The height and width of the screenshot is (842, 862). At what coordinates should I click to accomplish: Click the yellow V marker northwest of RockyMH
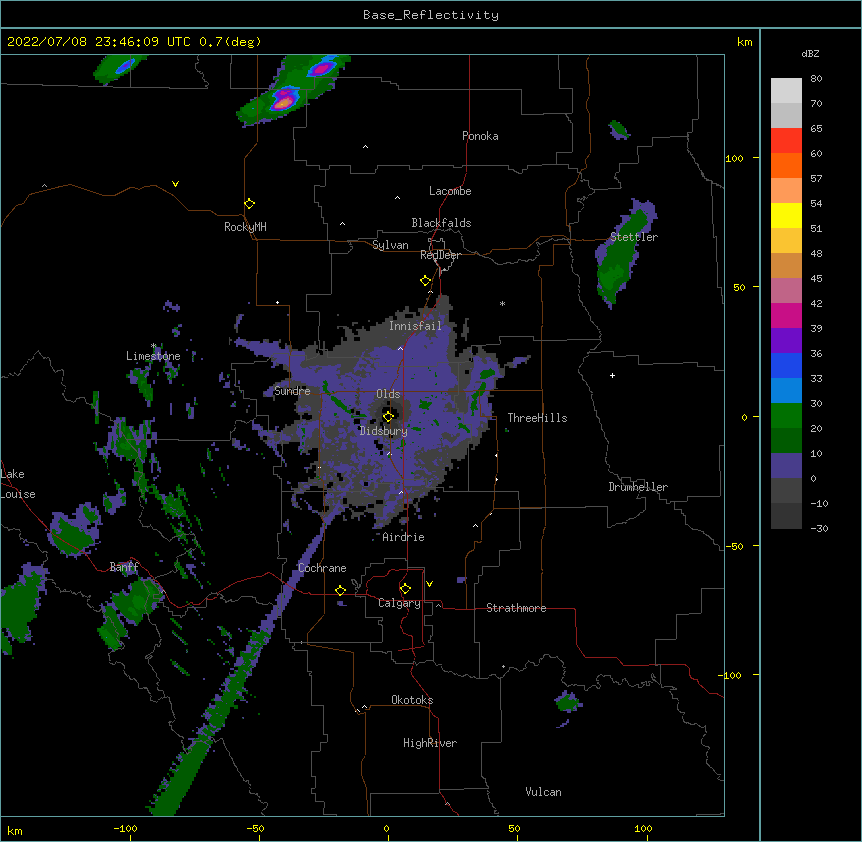[175, 184]
